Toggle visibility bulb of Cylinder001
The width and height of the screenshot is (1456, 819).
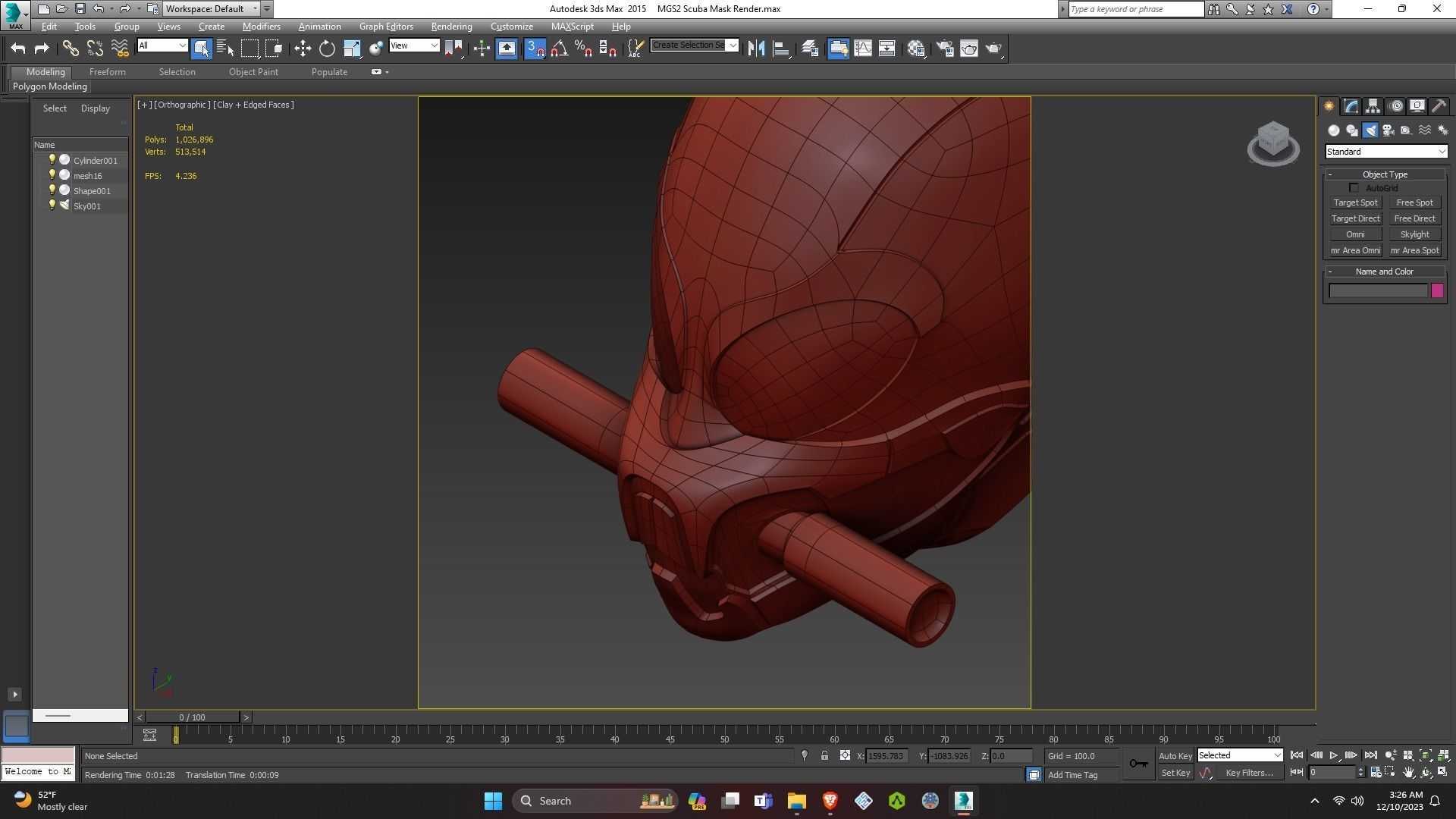pyautogui.click(x=52, y=160)
